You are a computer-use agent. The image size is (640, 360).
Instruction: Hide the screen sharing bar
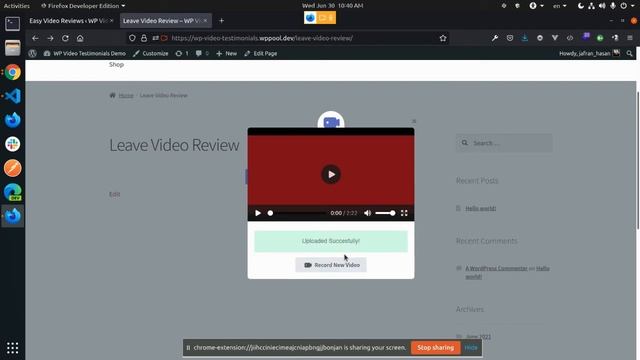click(x=471, y=348)
